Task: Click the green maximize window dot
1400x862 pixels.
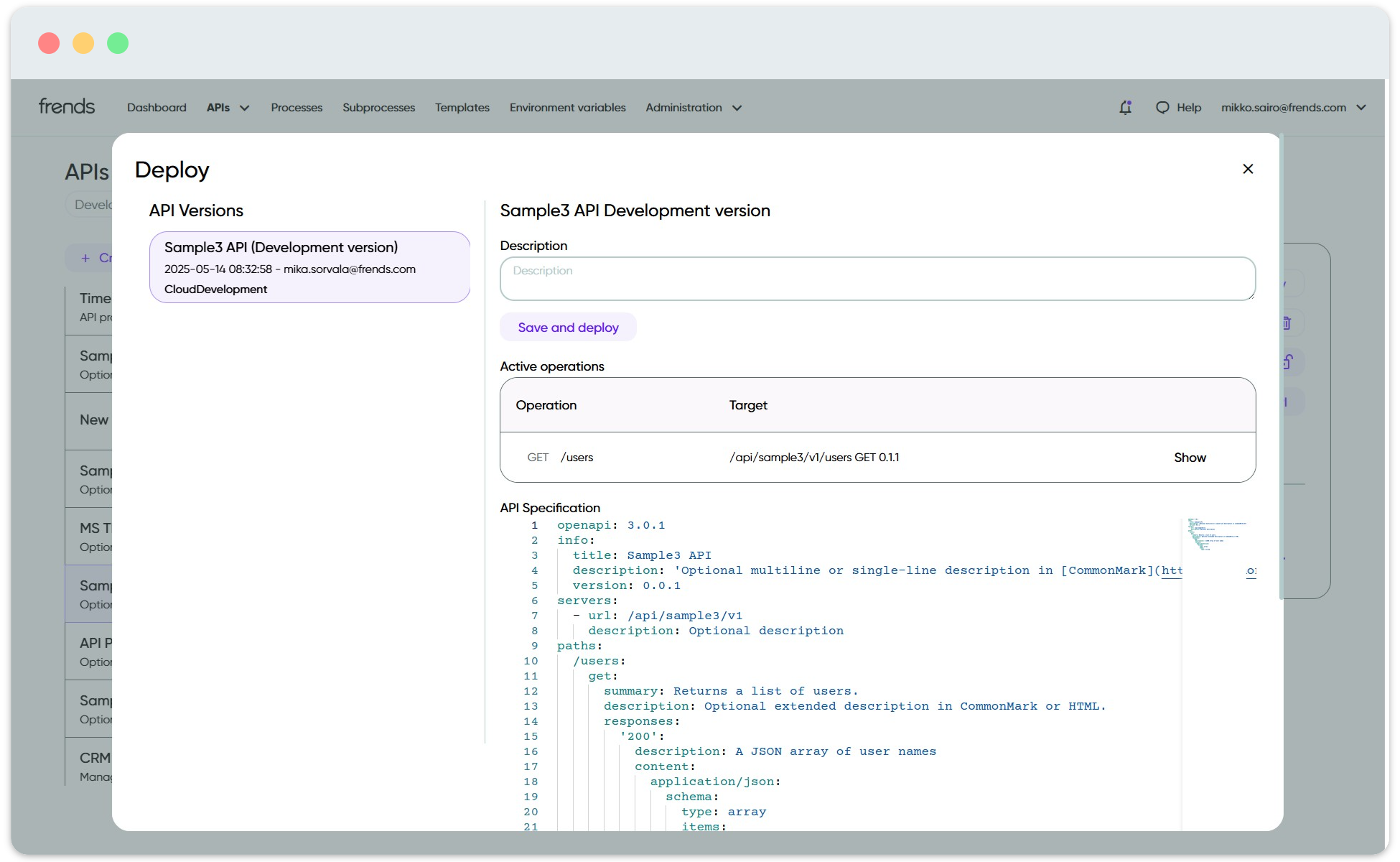Action: [x=118, y=43]
